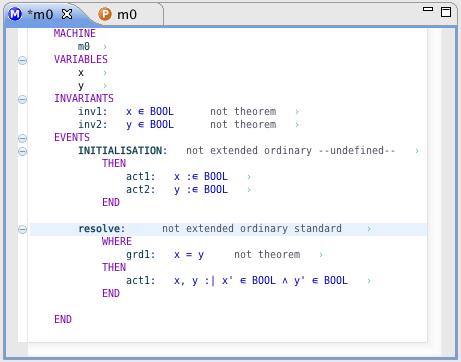This screenshot has width=461, height=362.
Task: Edit assignment y :∈ BOOL
Action: 201,190
